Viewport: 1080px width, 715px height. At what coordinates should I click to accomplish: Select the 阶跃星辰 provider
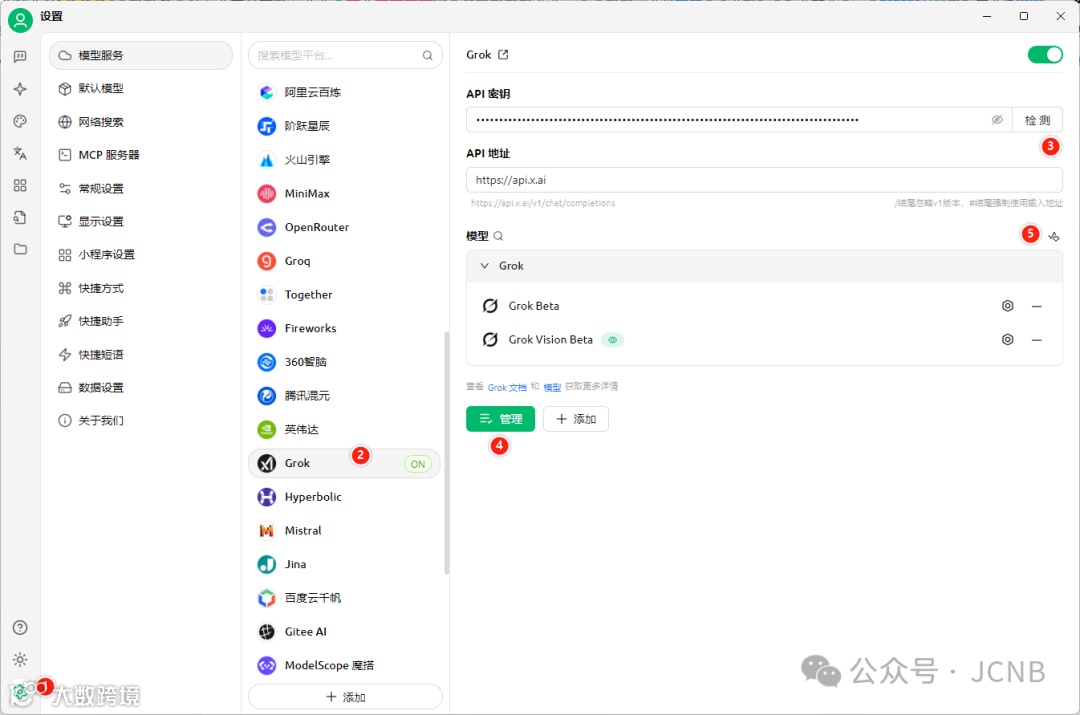(344, 126)
